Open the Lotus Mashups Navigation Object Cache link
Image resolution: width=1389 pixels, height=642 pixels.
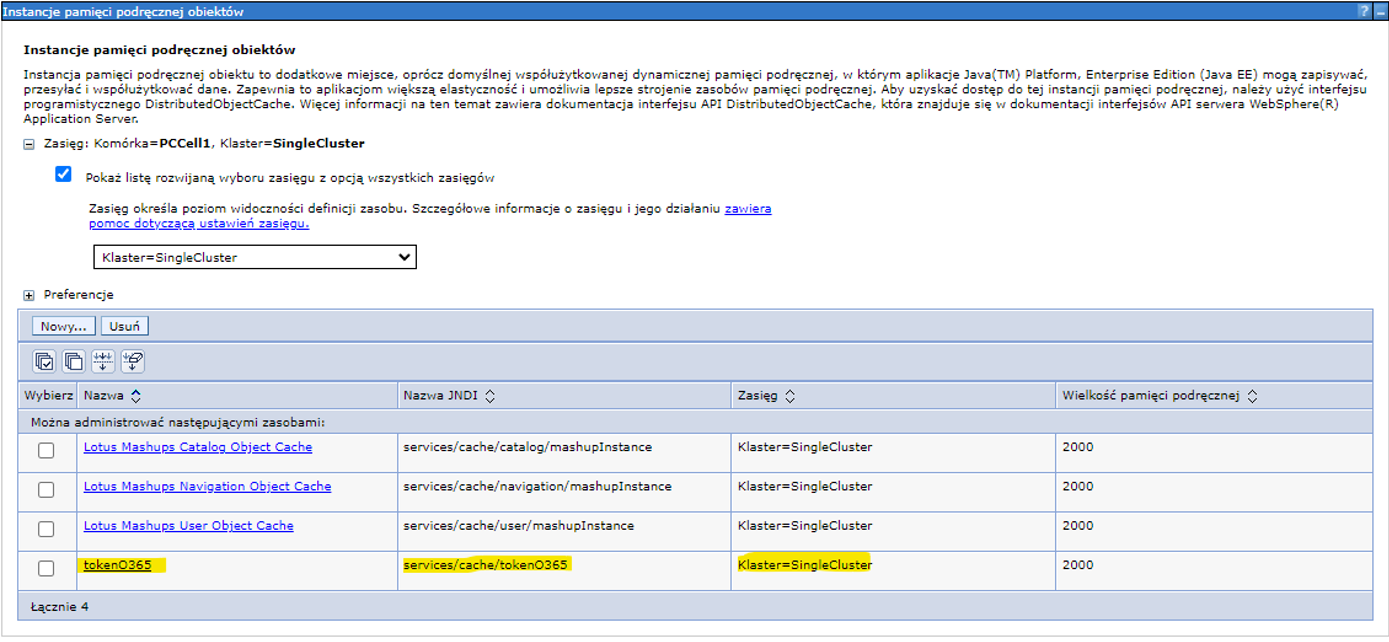pos(207,486)
